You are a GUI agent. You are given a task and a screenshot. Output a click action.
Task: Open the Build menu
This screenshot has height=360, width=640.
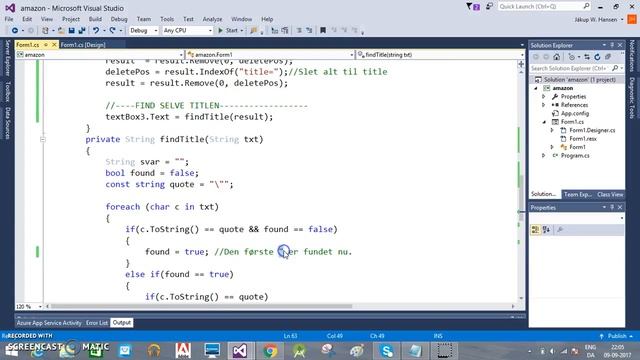pyautogui.click(x=95, y=19)
